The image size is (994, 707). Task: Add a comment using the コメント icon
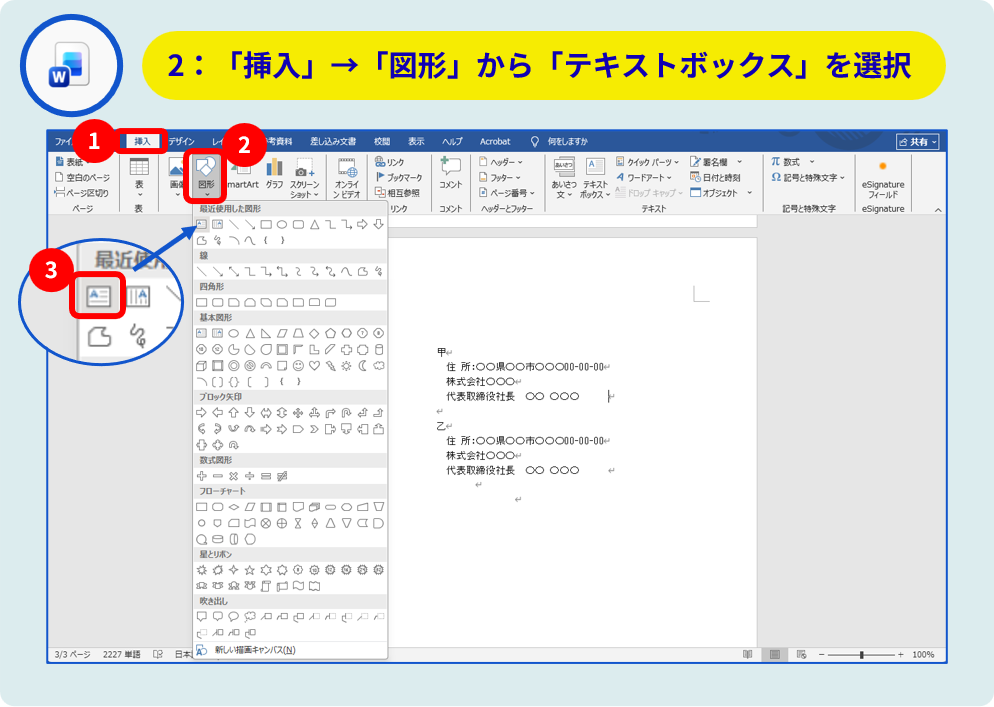click(x=451, y=171)
